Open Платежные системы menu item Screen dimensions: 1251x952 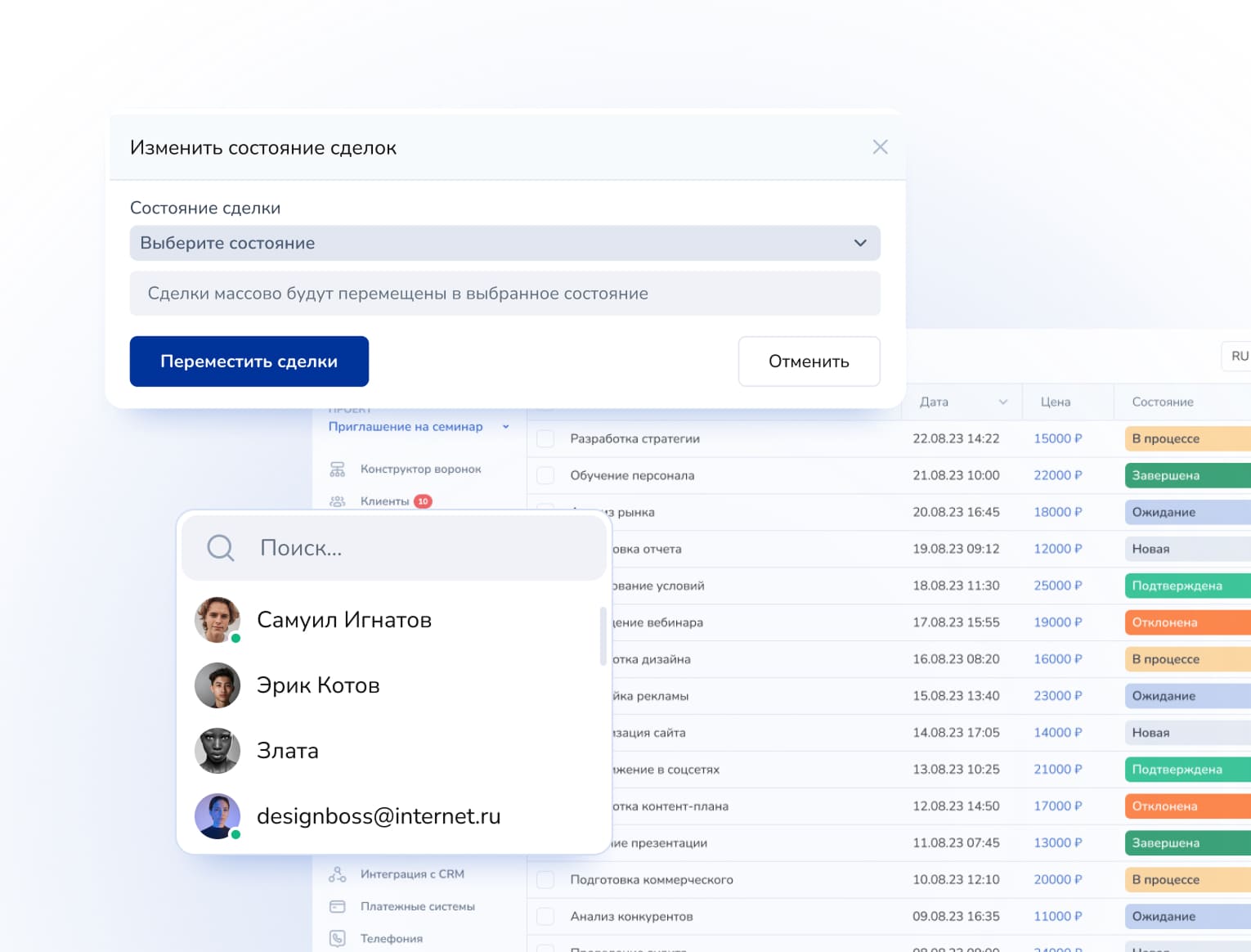pyautogui.click(x=417, y=906)
